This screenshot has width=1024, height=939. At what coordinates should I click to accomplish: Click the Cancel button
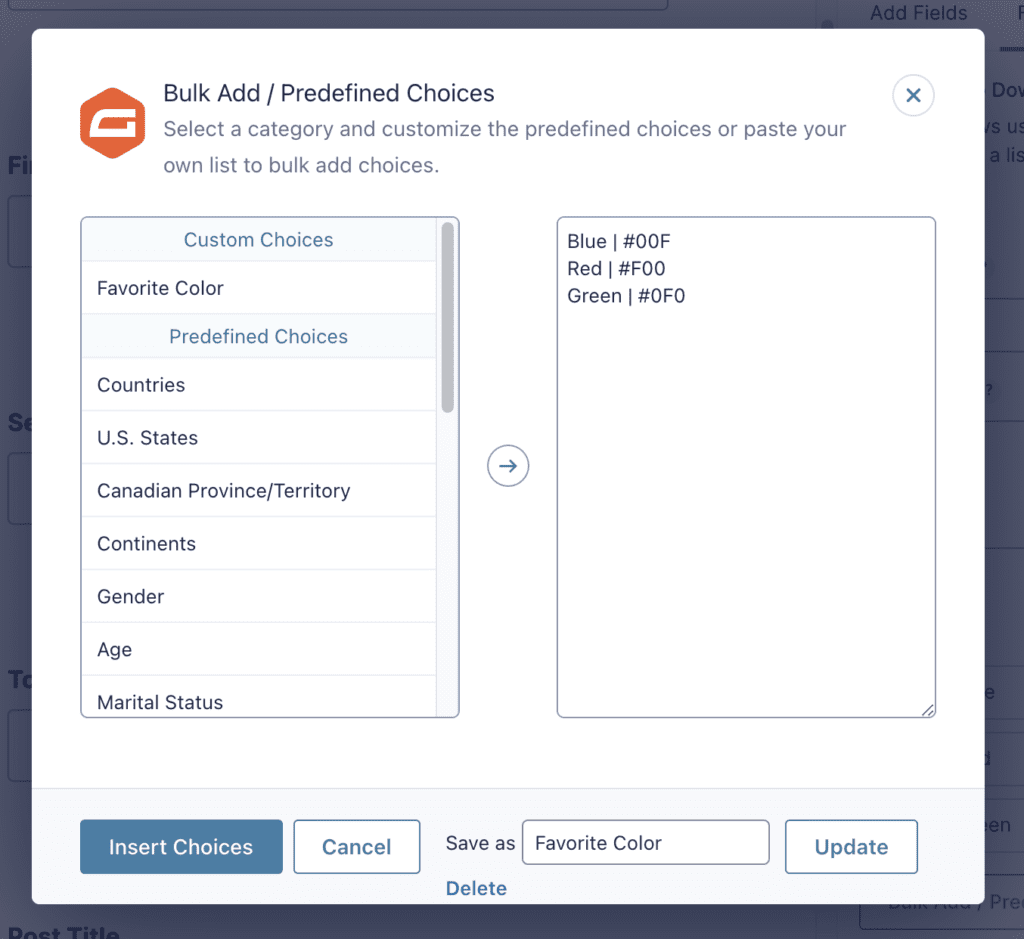point(356,847)
